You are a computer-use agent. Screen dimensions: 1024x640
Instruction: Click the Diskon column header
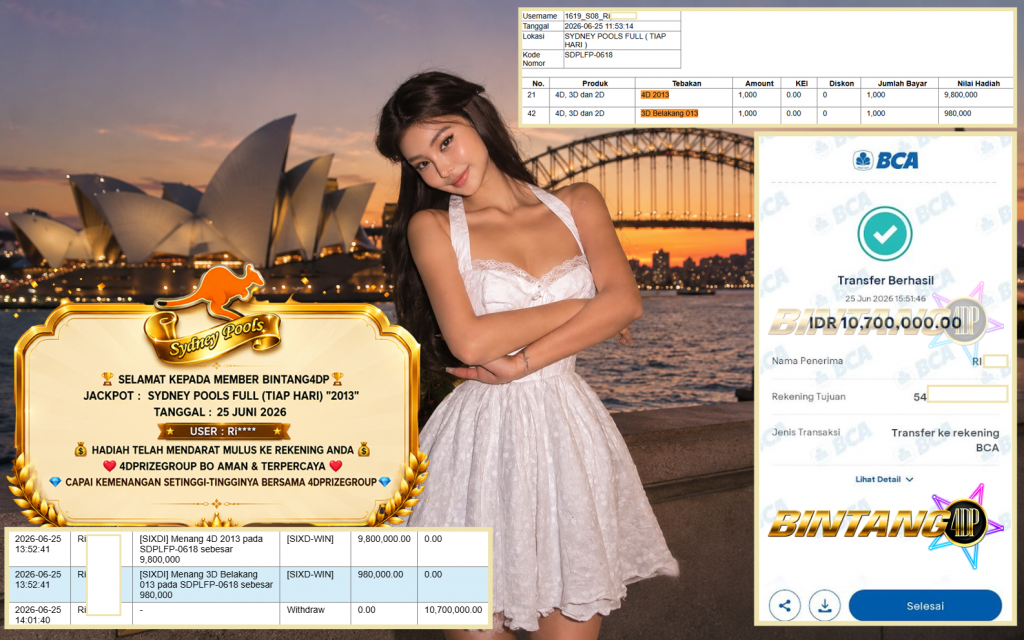(841, 84)
